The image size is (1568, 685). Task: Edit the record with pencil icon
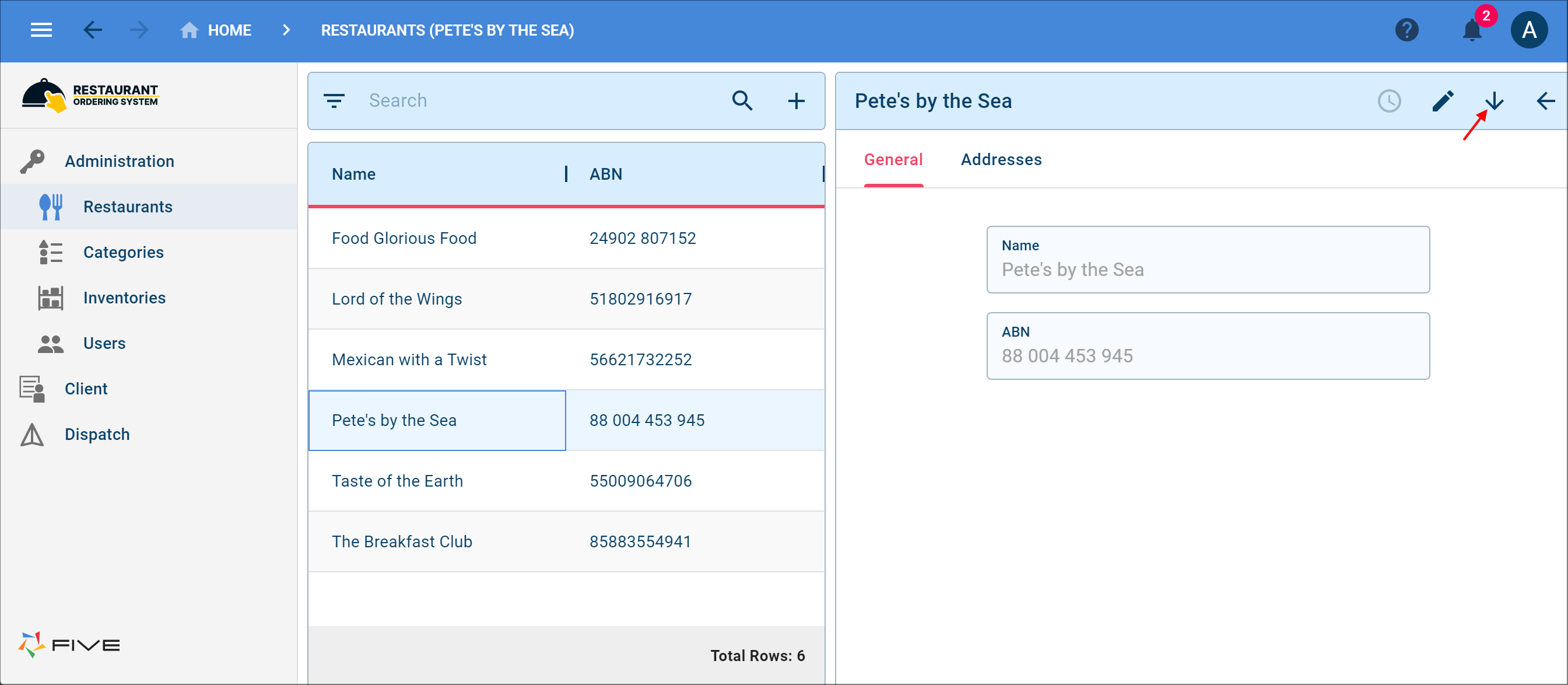pos(1443,100)
